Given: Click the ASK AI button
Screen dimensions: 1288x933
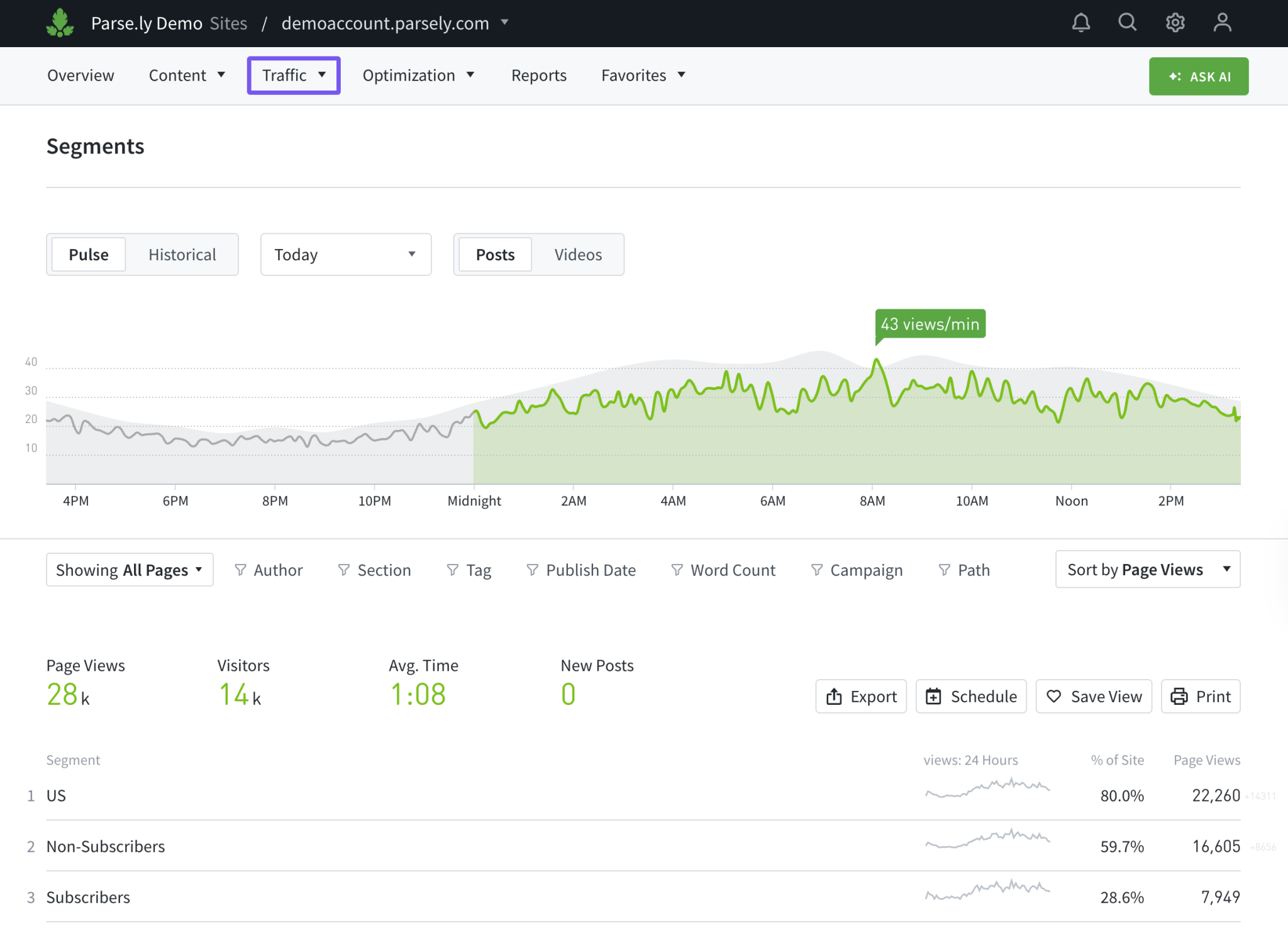Looking at the screenshot, I should pyautogui.click(x=1198, y=76).
